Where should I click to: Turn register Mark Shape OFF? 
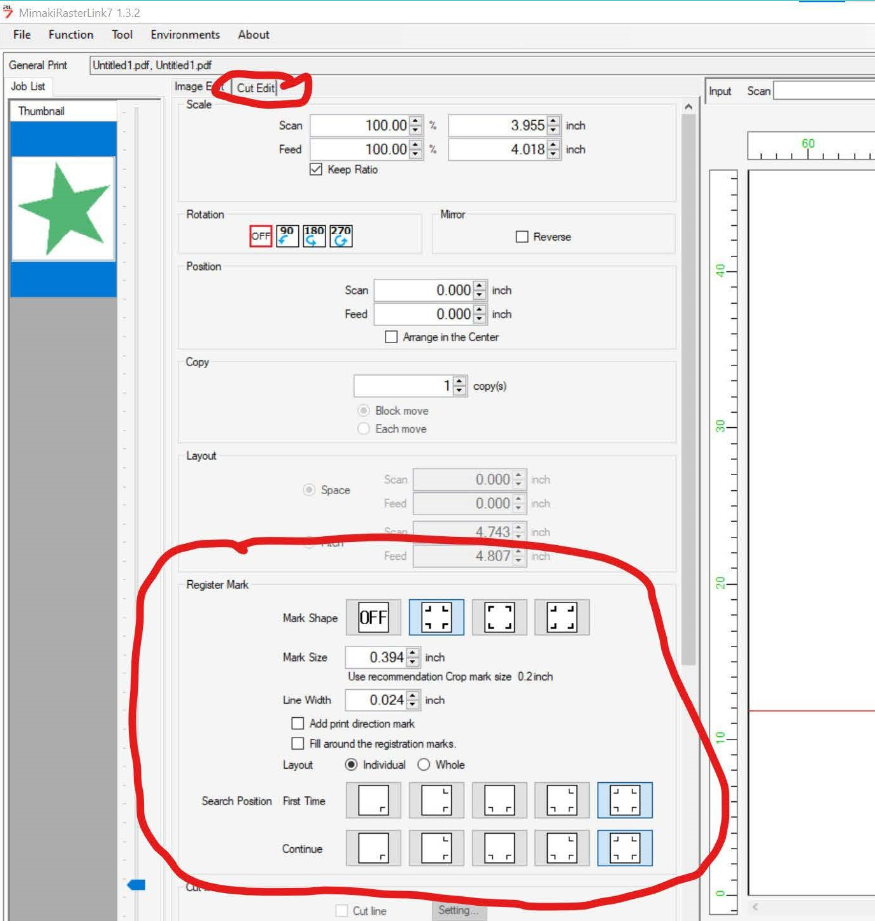373,617
